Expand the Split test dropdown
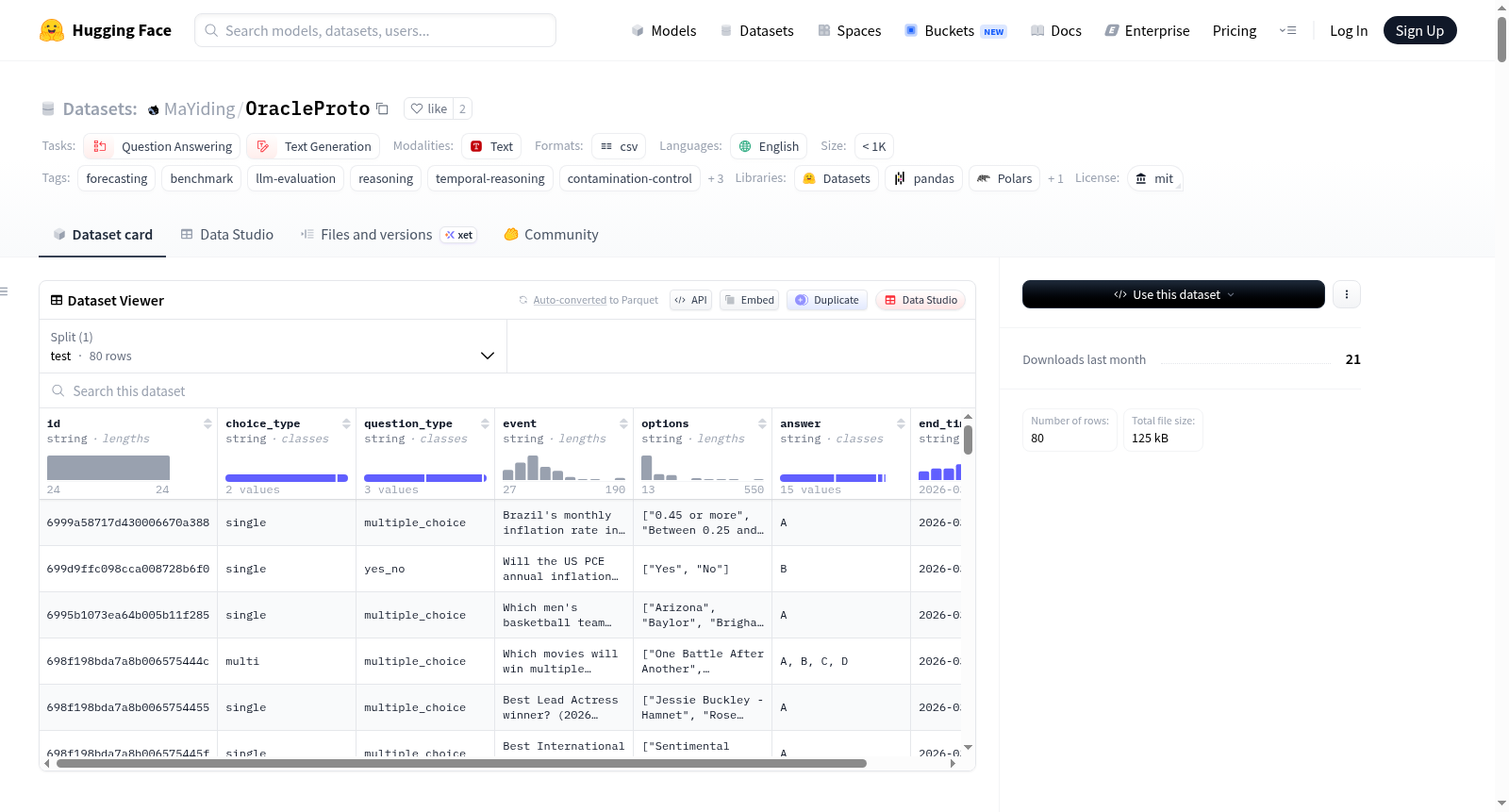 coord(273,346)
